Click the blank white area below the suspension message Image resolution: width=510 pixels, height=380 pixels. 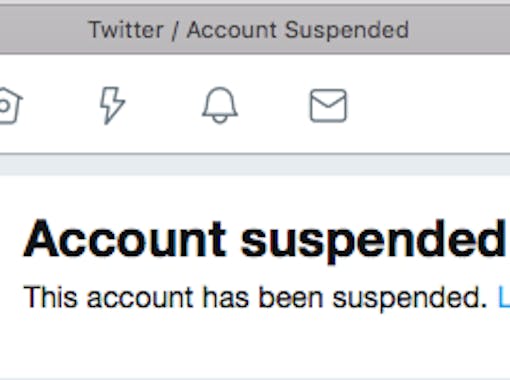(x=255, y=347)
